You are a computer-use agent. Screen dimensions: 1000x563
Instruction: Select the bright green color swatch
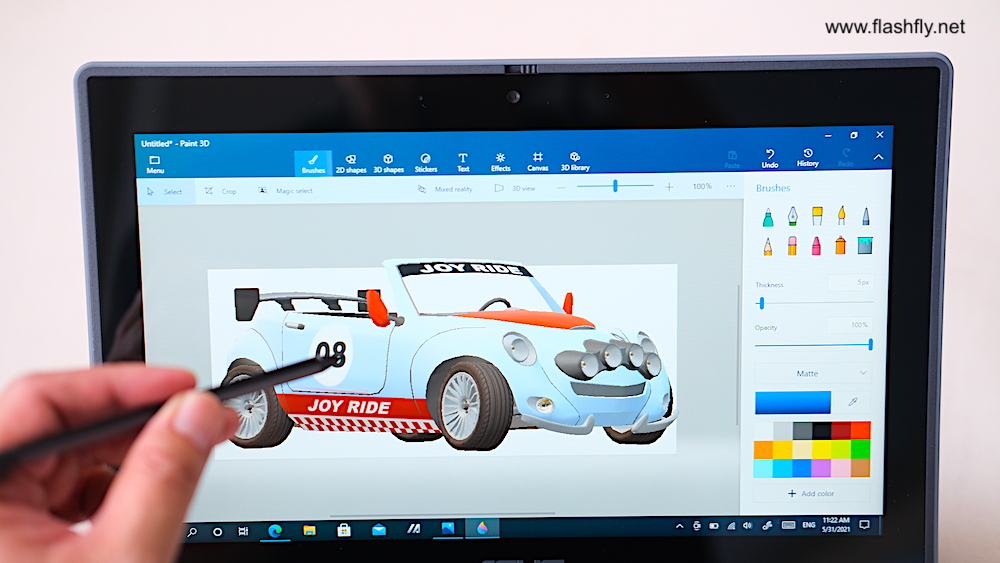click(x=860, y=449)
